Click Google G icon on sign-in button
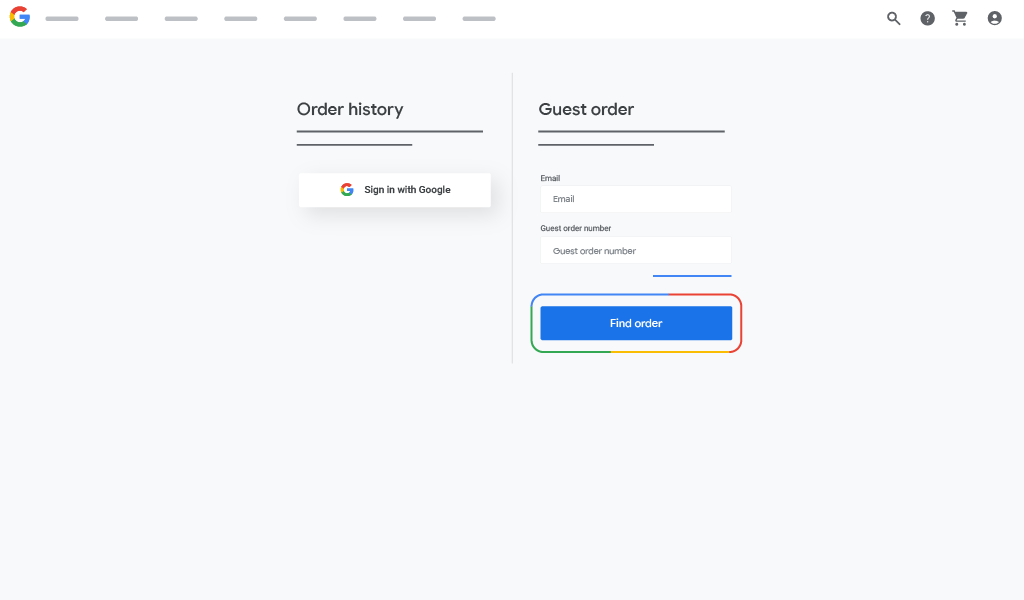The width and height of the screenshot is (1024, 600). coord(347,190)
